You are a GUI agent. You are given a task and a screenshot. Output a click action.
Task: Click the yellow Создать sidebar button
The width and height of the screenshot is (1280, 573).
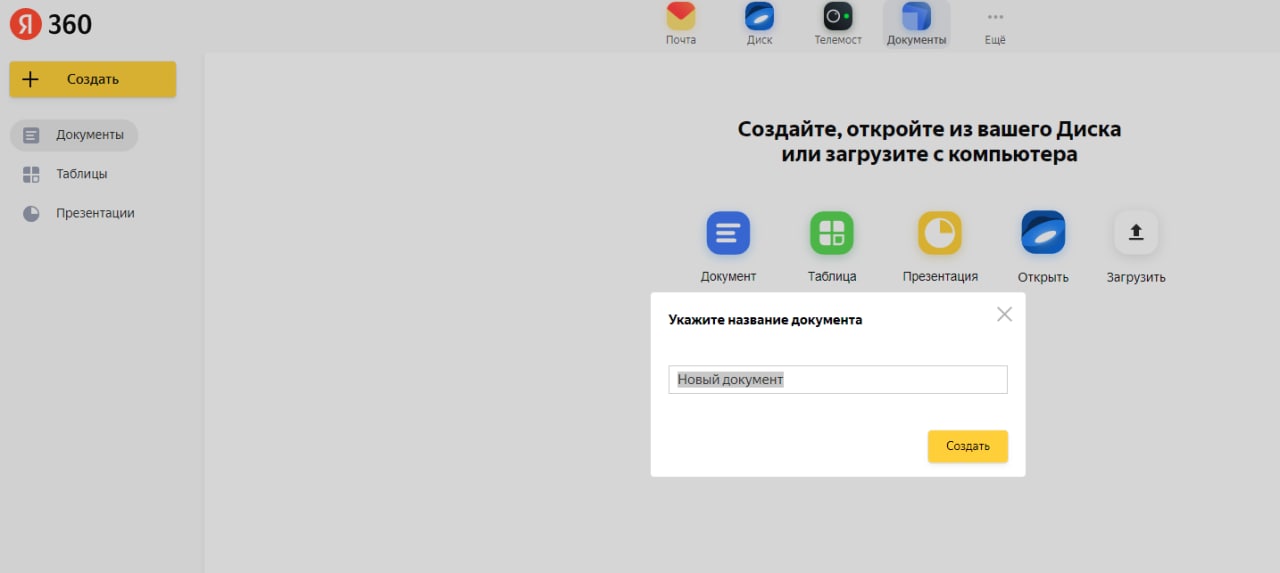pyautogui.click(x=93, y=79)
